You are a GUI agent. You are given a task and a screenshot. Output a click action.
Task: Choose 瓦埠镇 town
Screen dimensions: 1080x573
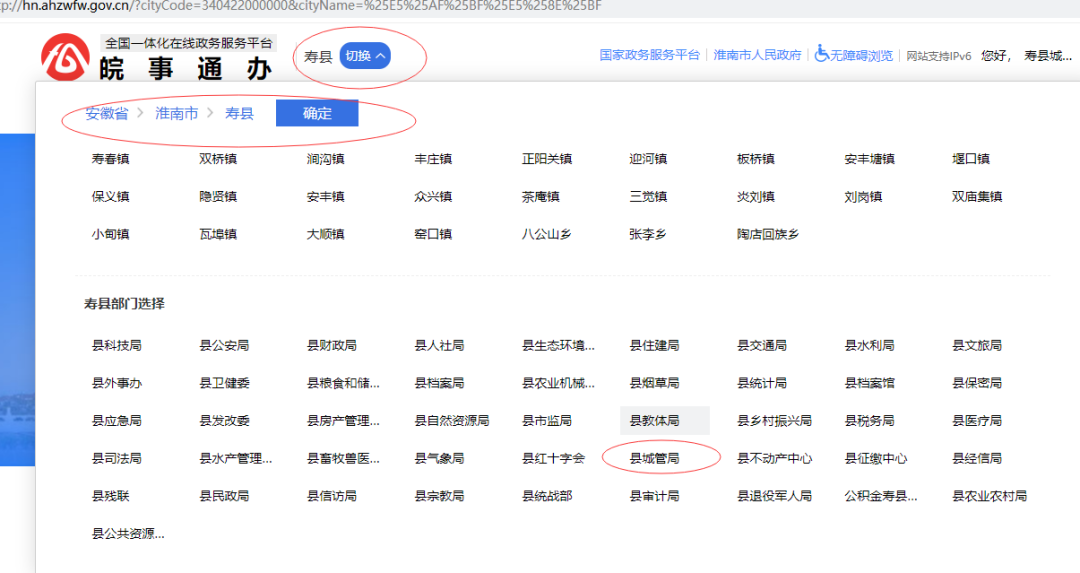[218, 234]
